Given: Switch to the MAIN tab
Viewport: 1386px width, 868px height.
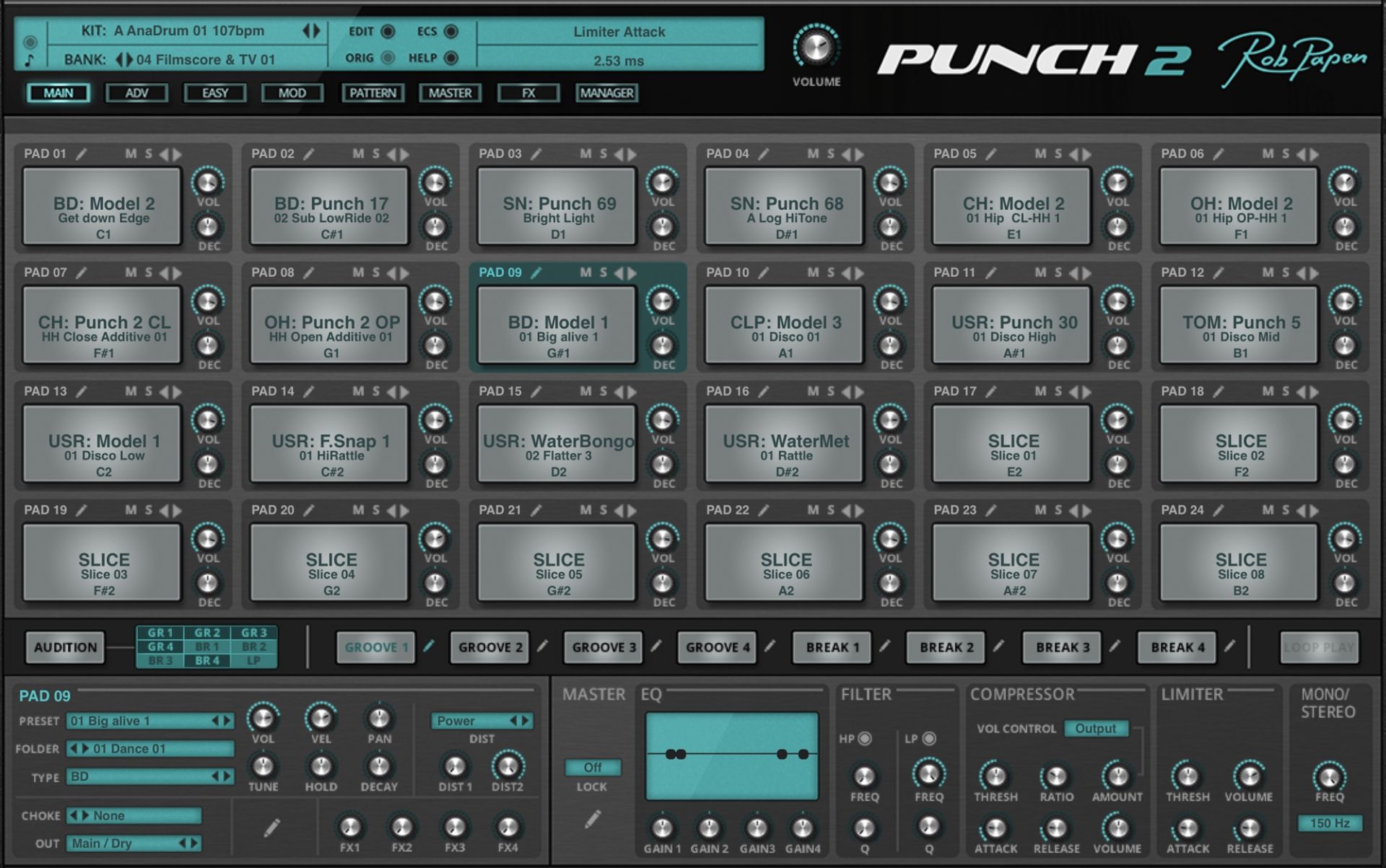Looking at the screenshot, I should (58, 93).
